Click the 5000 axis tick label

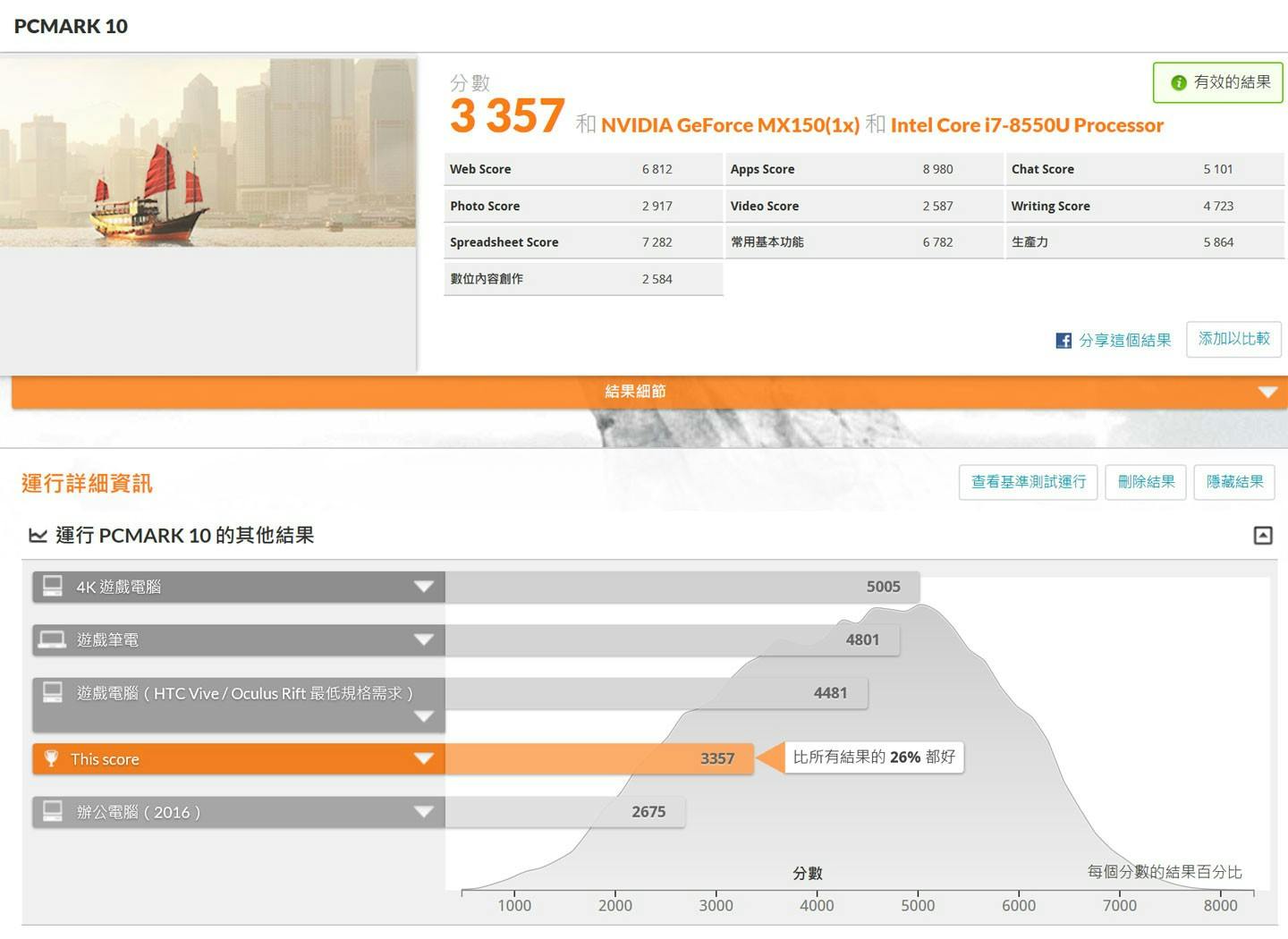pyautogui.click(x=918, y=905)
